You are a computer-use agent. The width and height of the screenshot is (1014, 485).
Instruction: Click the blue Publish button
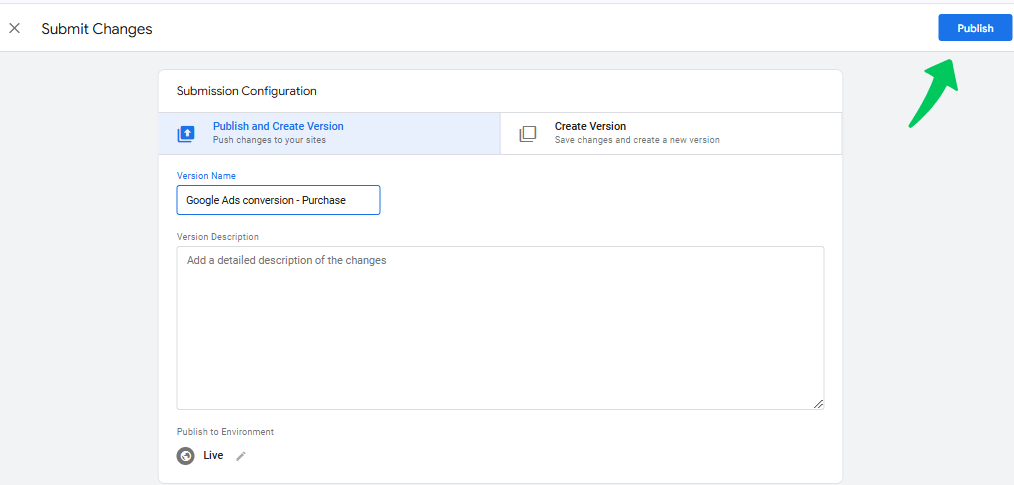coord(975,28)
